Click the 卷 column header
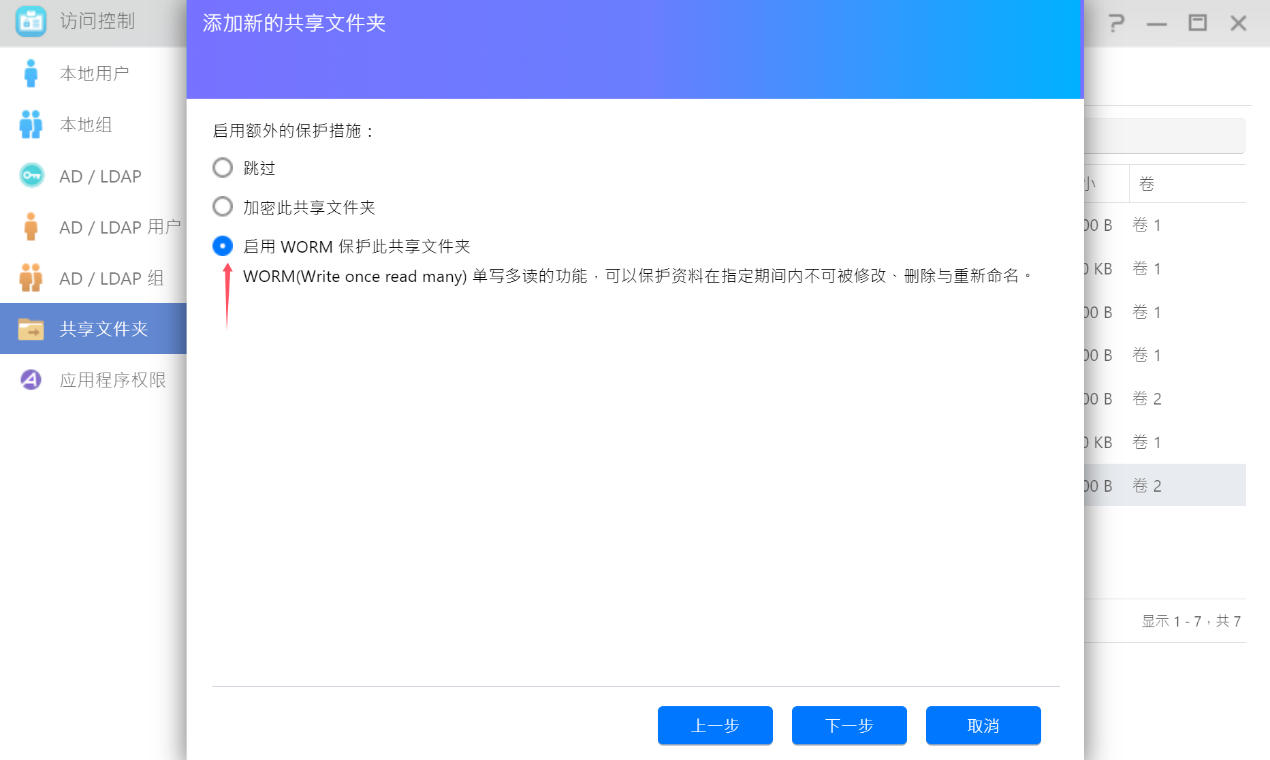1270x760 pixels. click(x=1187, y=184)
